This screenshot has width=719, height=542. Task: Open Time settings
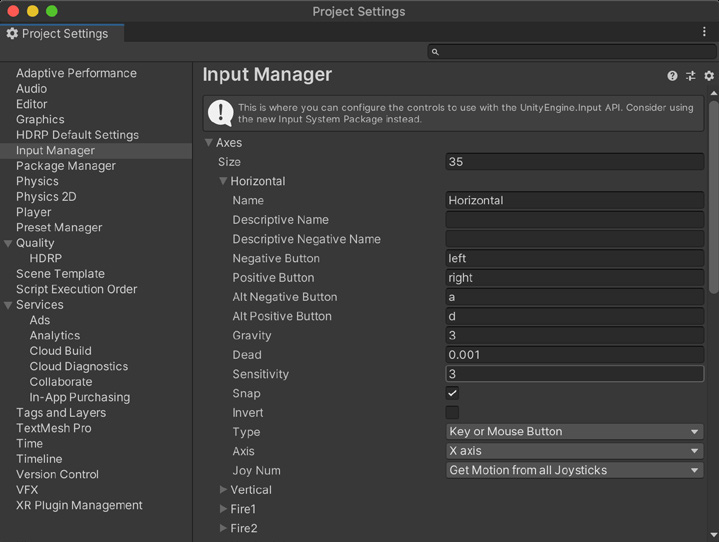(29, 443)
